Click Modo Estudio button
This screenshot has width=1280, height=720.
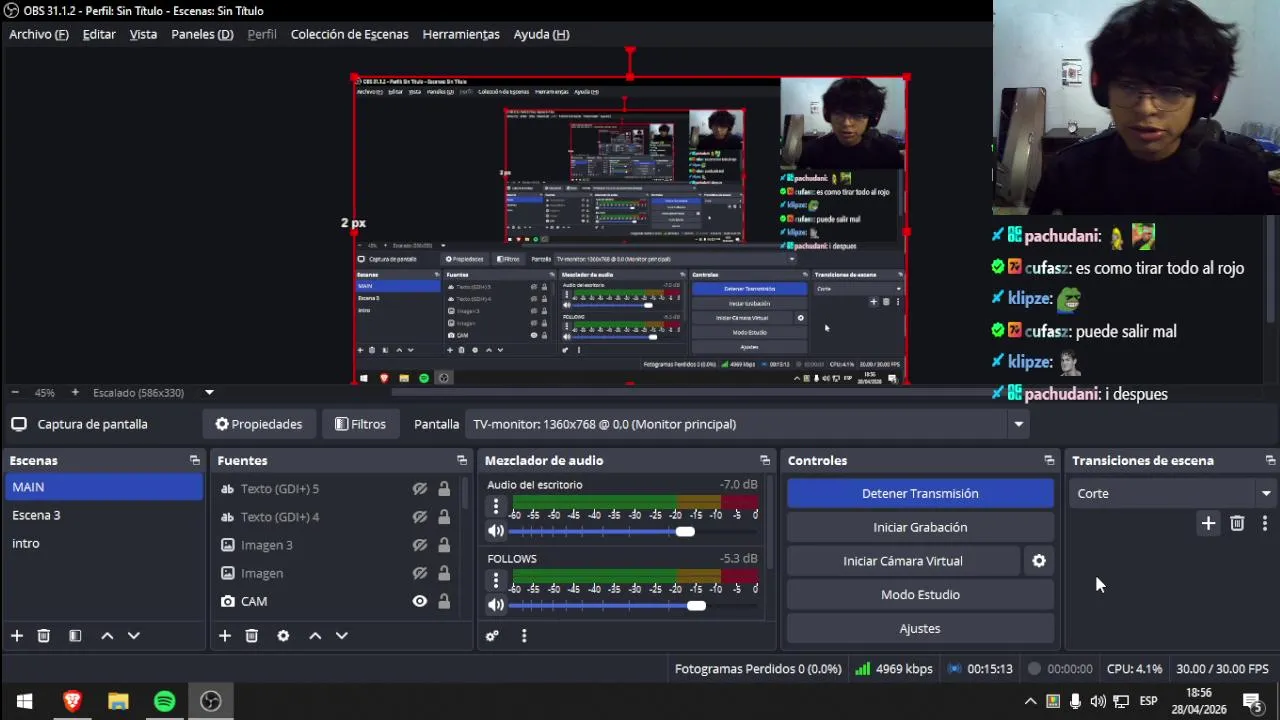[x=920, y=595]
